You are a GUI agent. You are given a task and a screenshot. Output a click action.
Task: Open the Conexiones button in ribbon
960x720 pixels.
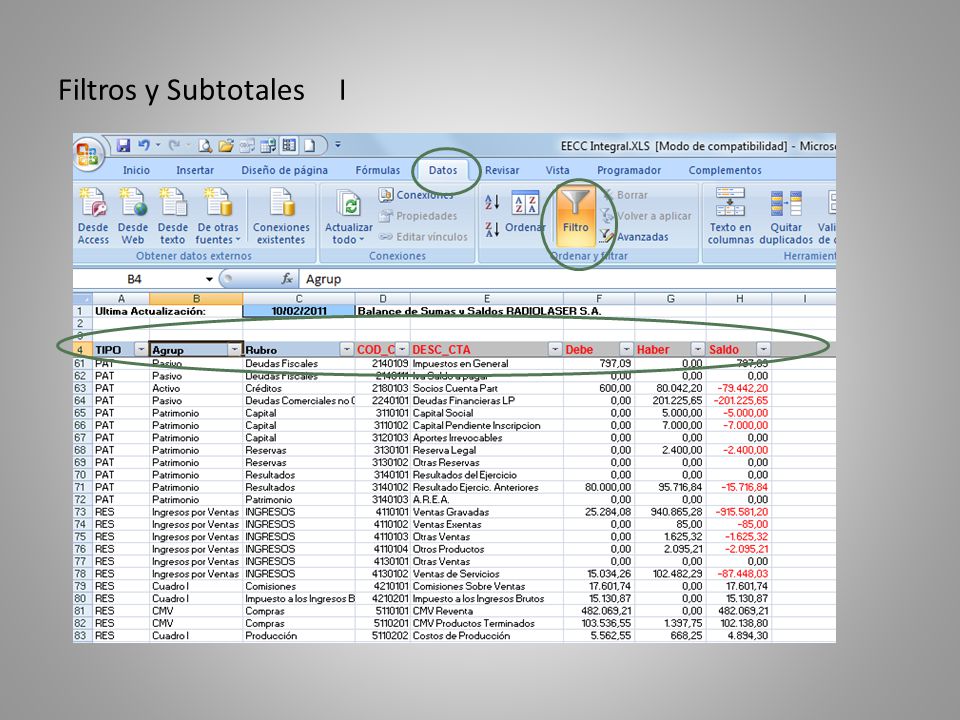[x=418, y=195]
